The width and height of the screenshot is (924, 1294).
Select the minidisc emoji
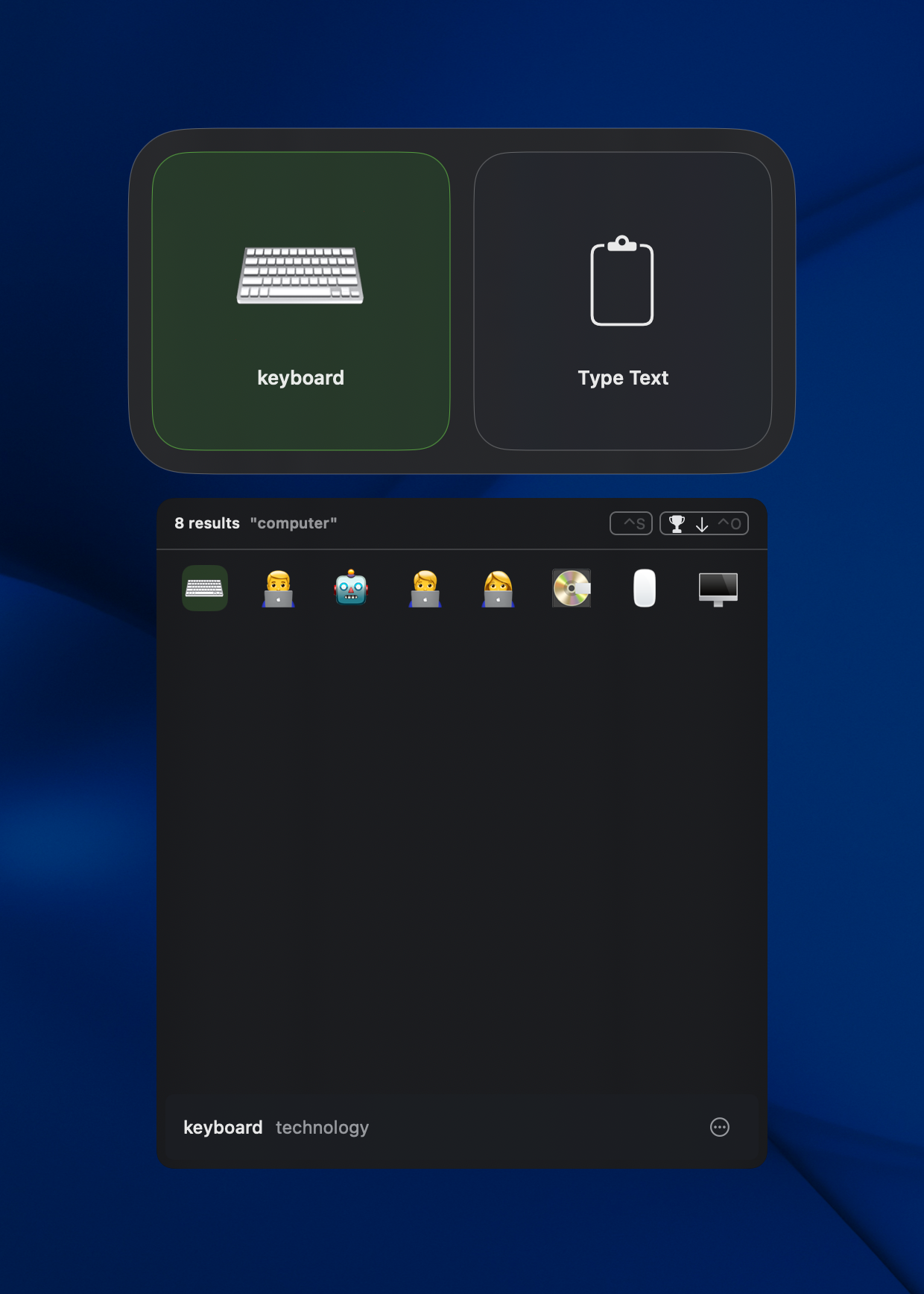coord(572,588)
